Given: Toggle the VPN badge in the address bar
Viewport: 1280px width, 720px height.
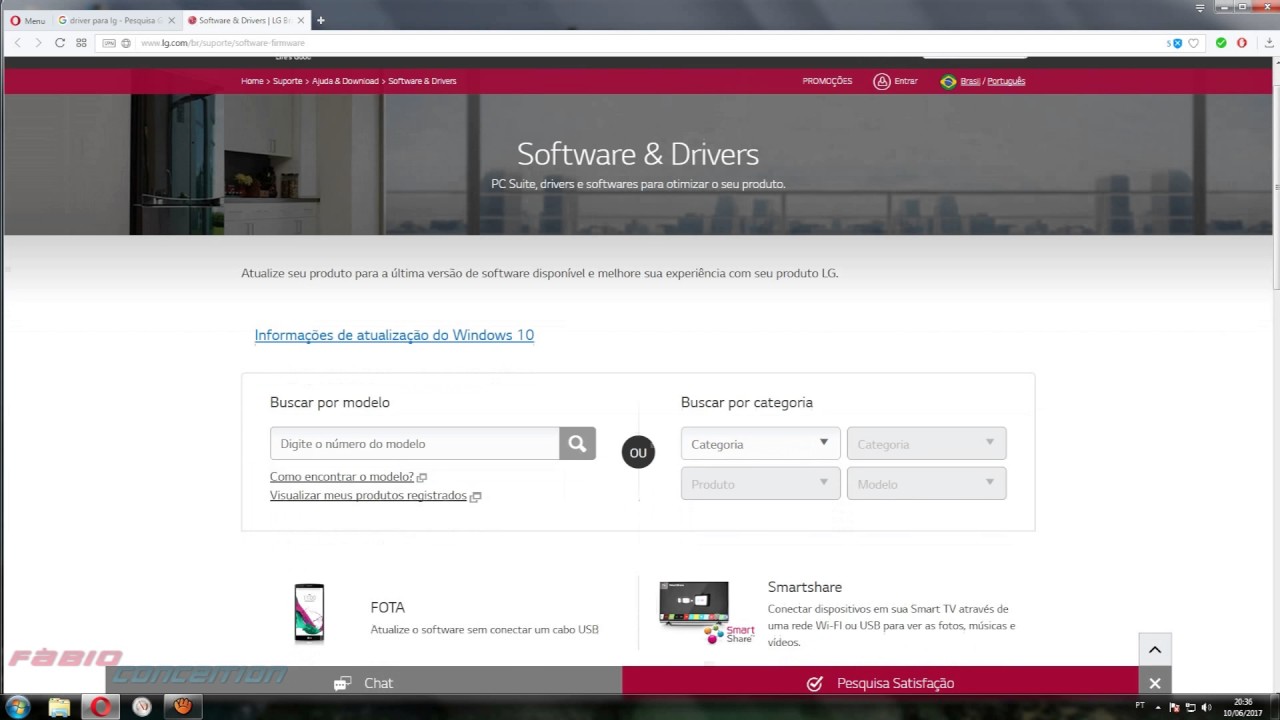Looking at the screenshot, I should point(109,43).
